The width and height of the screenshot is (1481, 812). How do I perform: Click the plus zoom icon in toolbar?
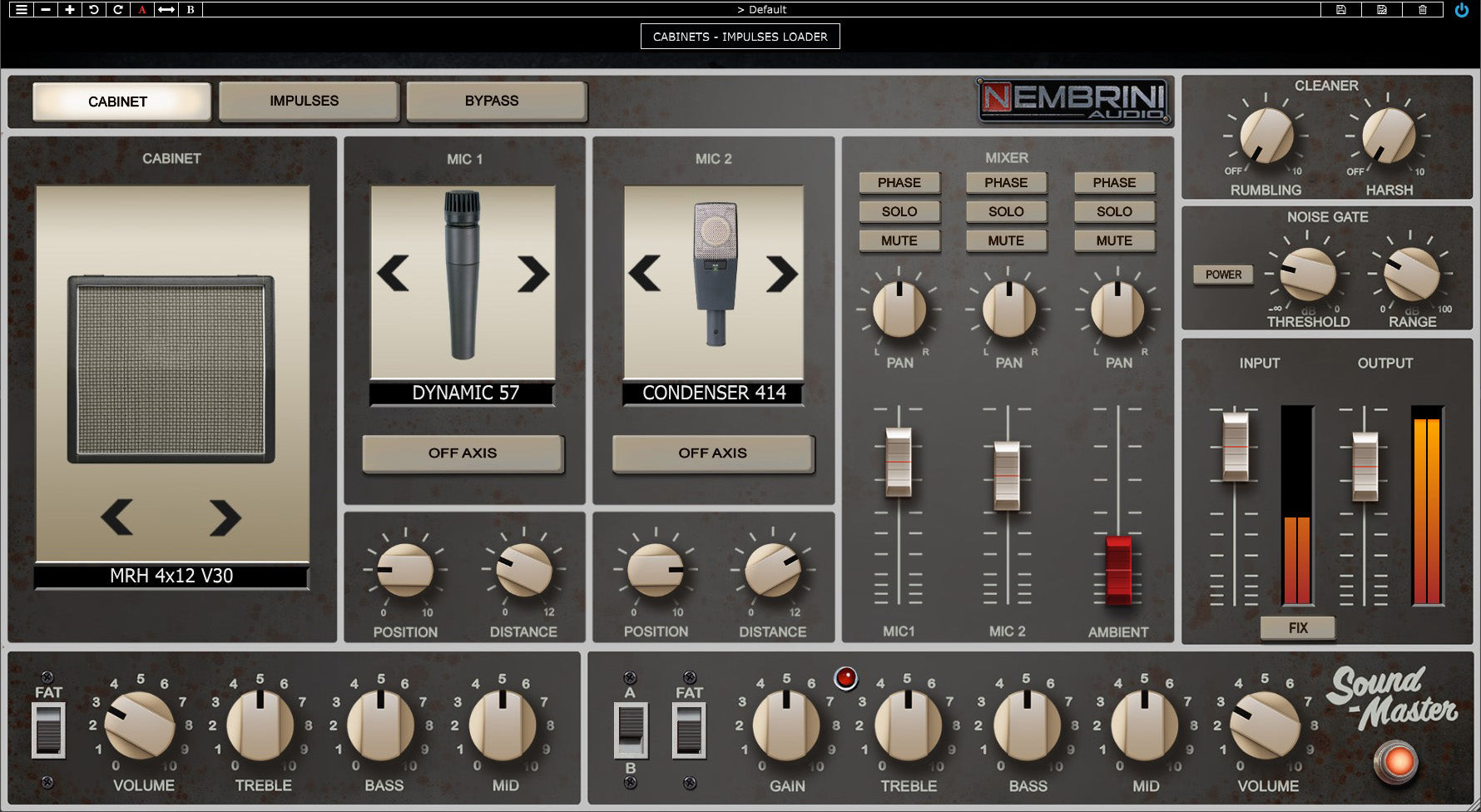coord(70,10)
